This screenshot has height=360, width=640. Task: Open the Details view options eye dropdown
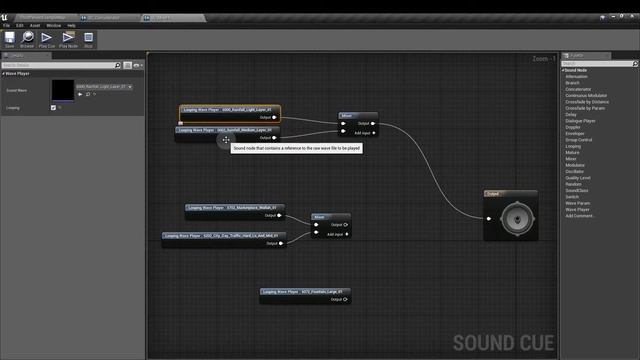138,65
